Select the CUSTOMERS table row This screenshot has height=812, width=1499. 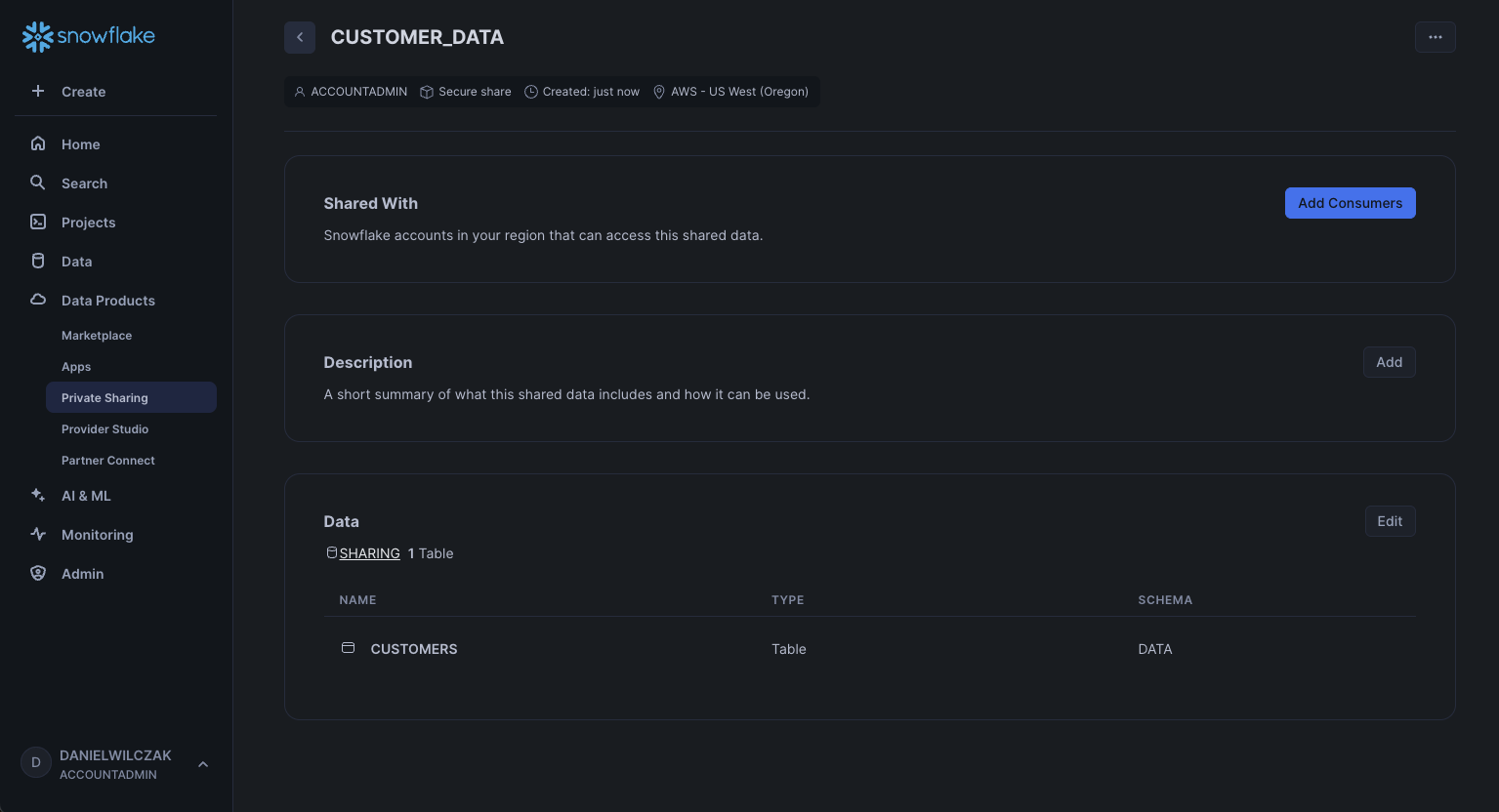(x=414, y=649)
